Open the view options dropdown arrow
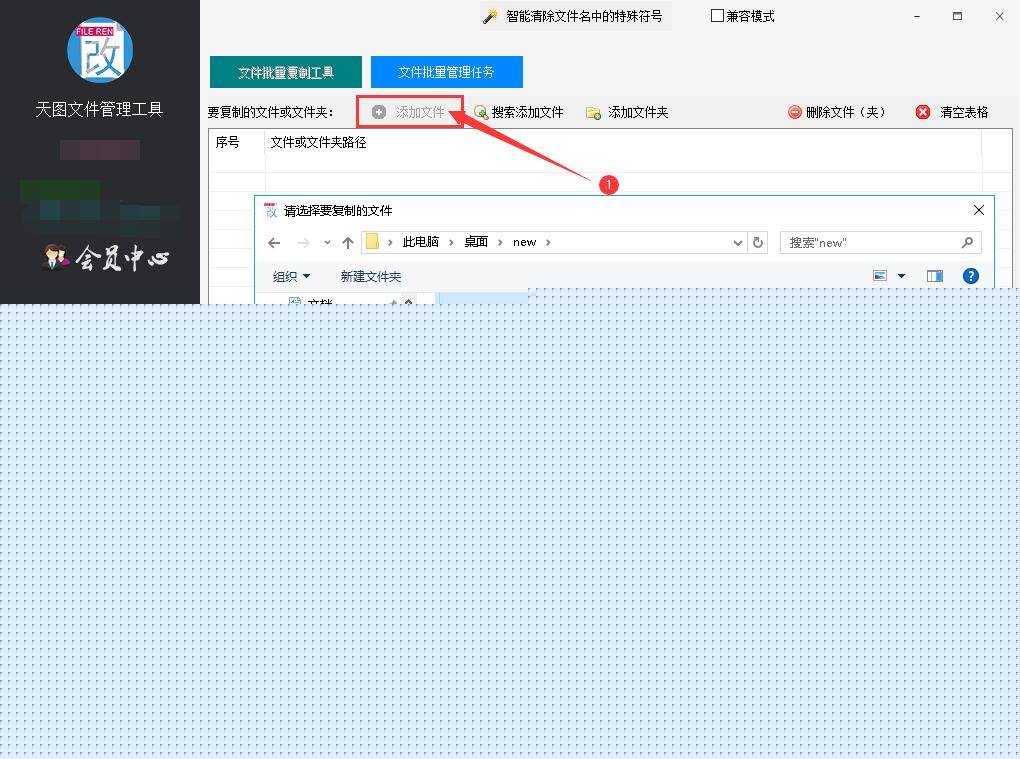1020x759 pixels. [902, 276]
